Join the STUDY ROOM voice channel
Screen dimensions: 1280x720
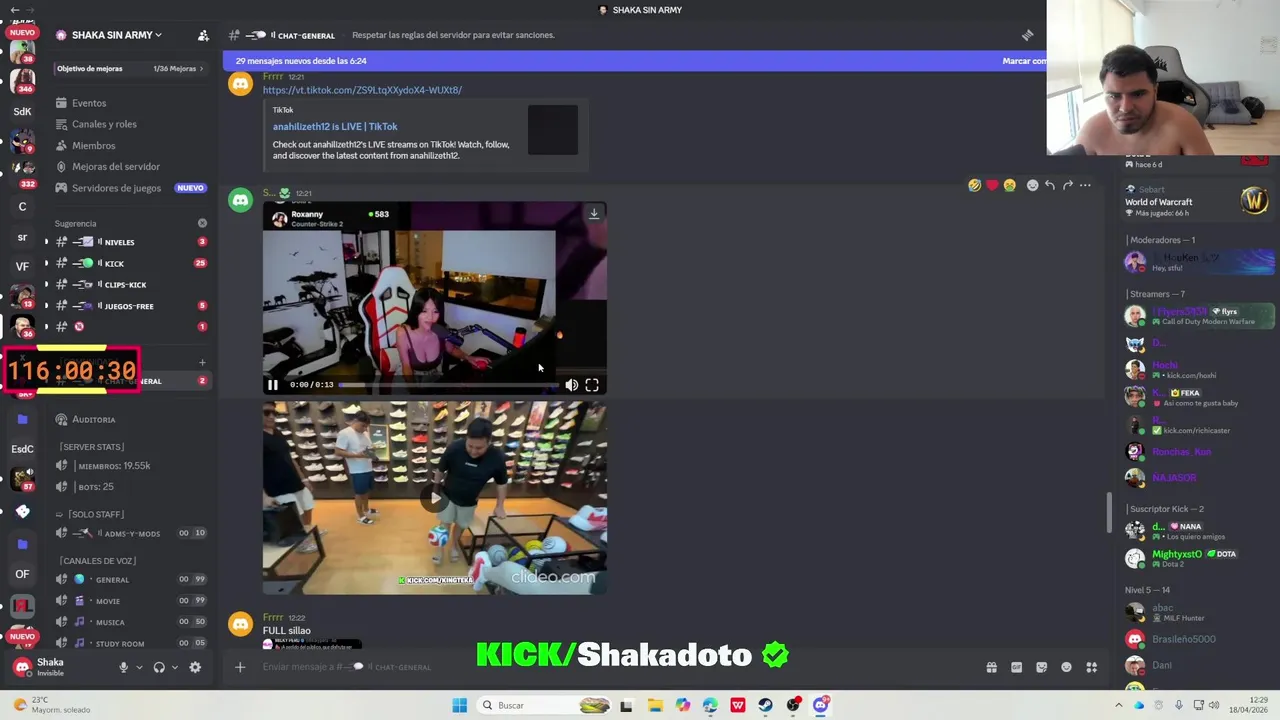[130, 643]
